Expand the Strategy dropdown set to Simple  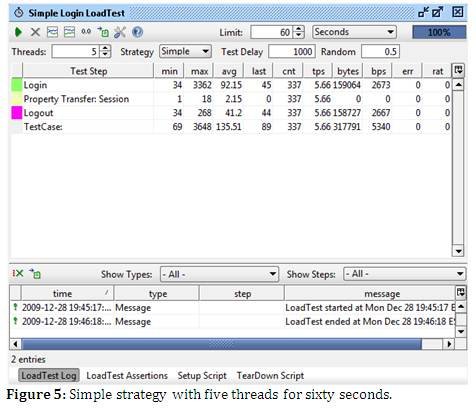click(185, 52)
